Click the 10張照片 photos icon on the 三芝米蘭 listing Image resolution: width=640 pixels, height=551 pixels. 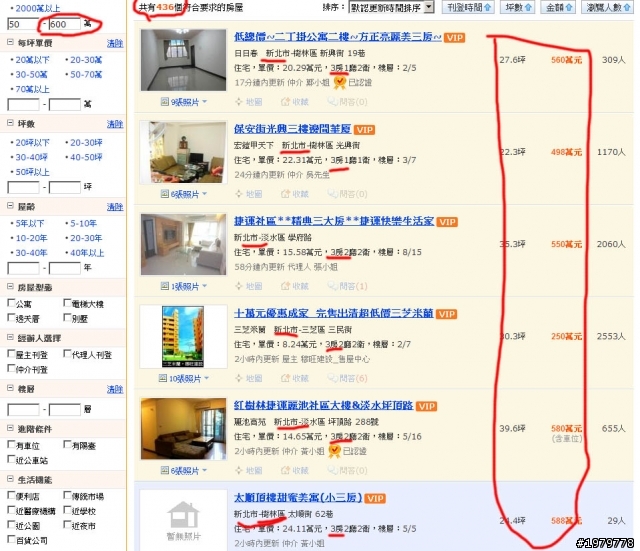[x=163, y=378]
